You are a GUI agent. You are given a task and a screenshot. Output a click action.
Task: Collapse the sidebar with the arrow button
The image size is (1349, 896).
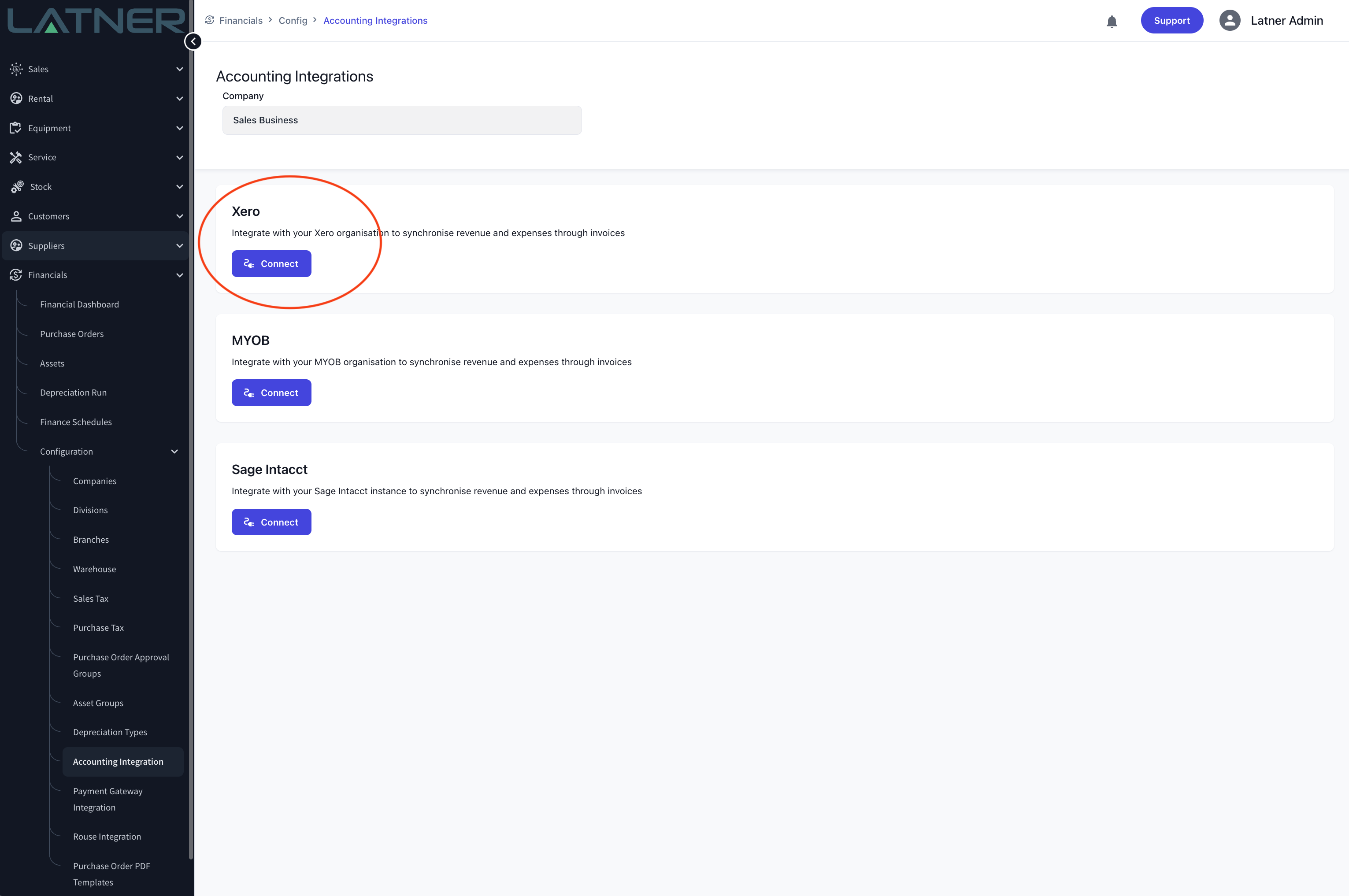193,41
